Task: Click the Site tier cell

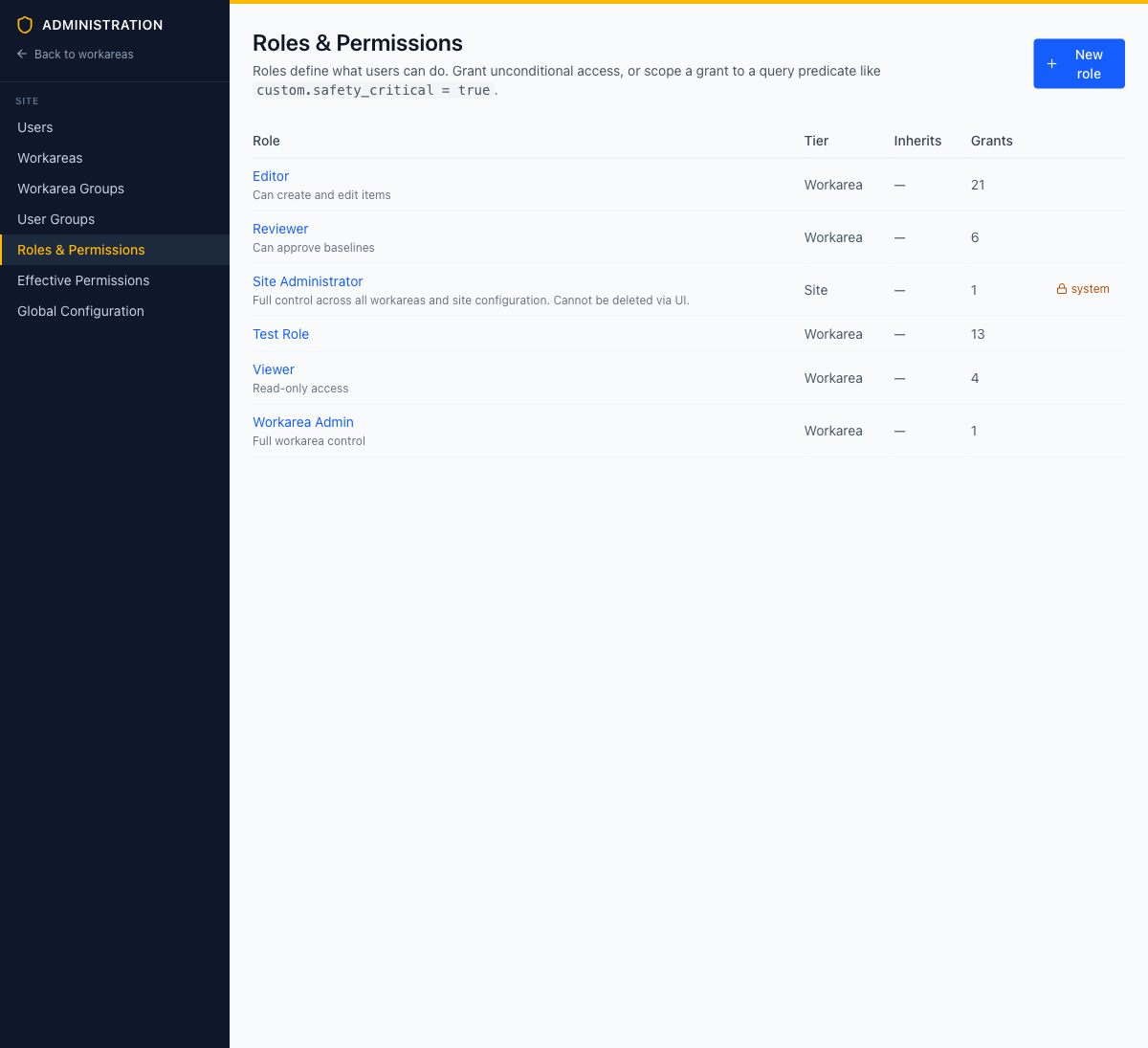Action: [816, 290]
